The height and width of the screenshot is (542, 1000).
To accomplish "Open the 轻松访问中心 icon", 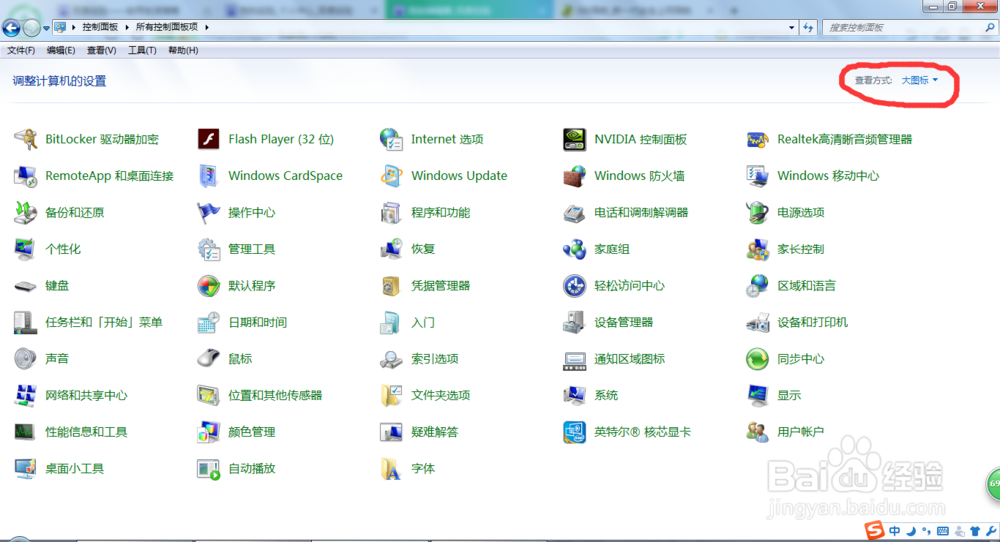I will pyautogui.click(x=574, y=286).
